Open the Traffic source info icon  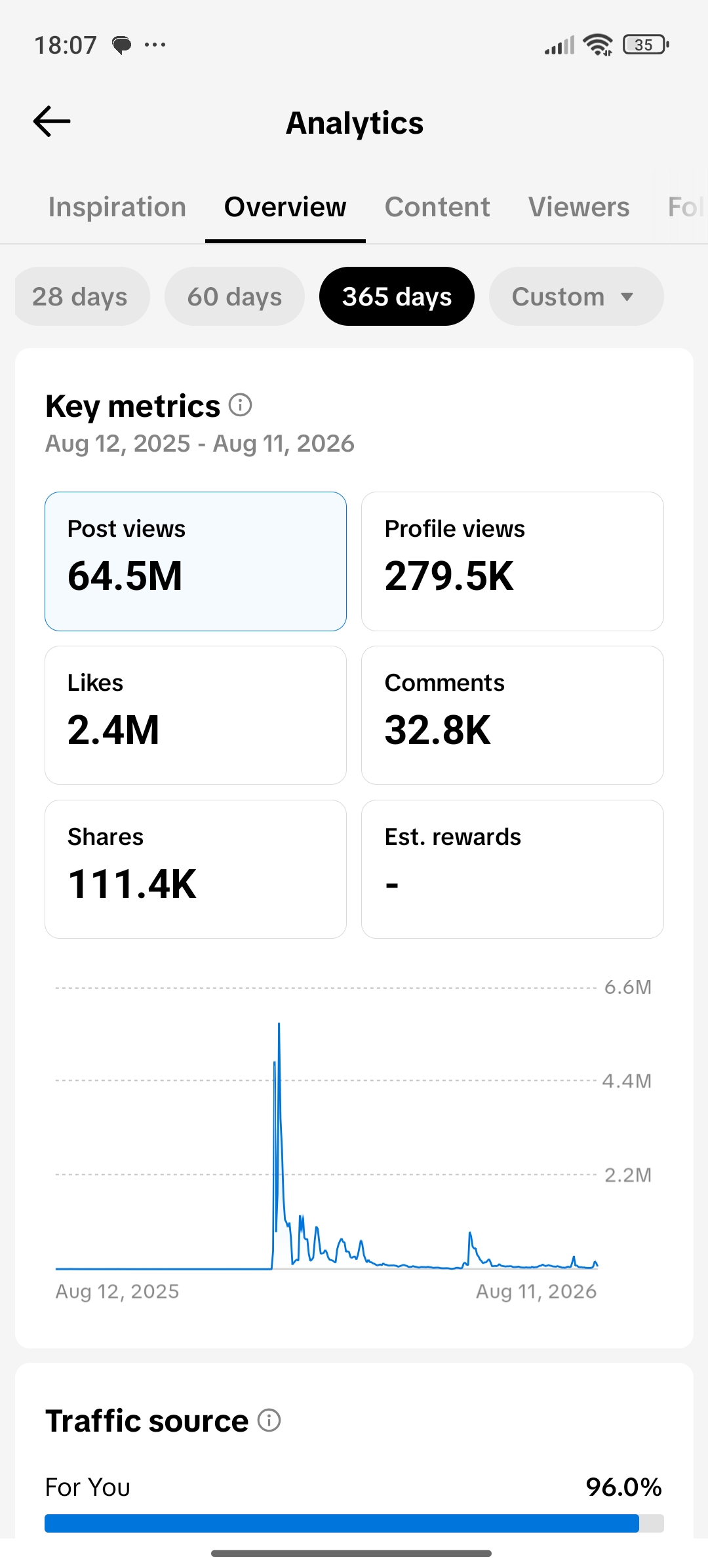[x=269, y=1420]
